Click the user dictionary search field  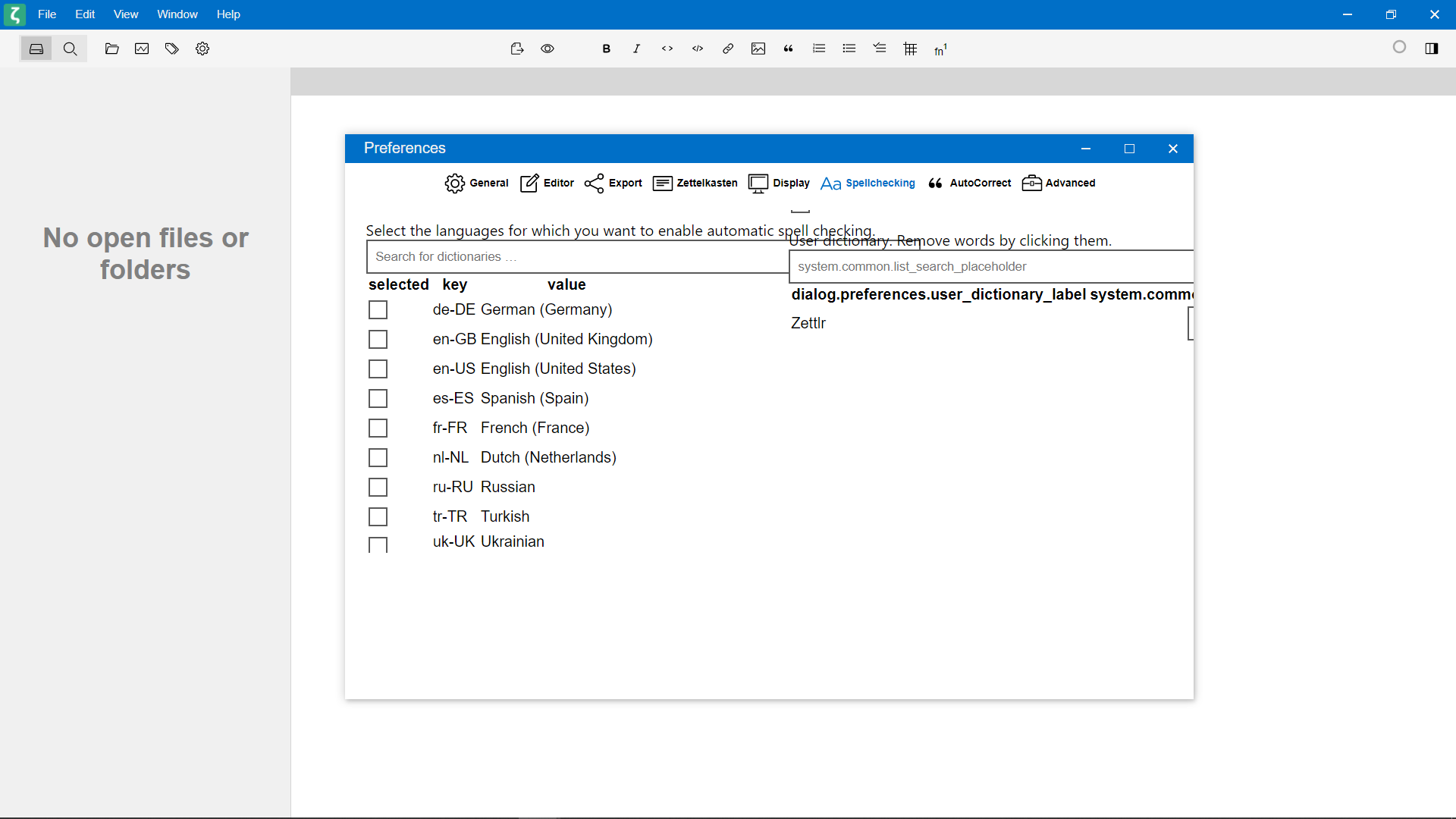click(986, 267)
